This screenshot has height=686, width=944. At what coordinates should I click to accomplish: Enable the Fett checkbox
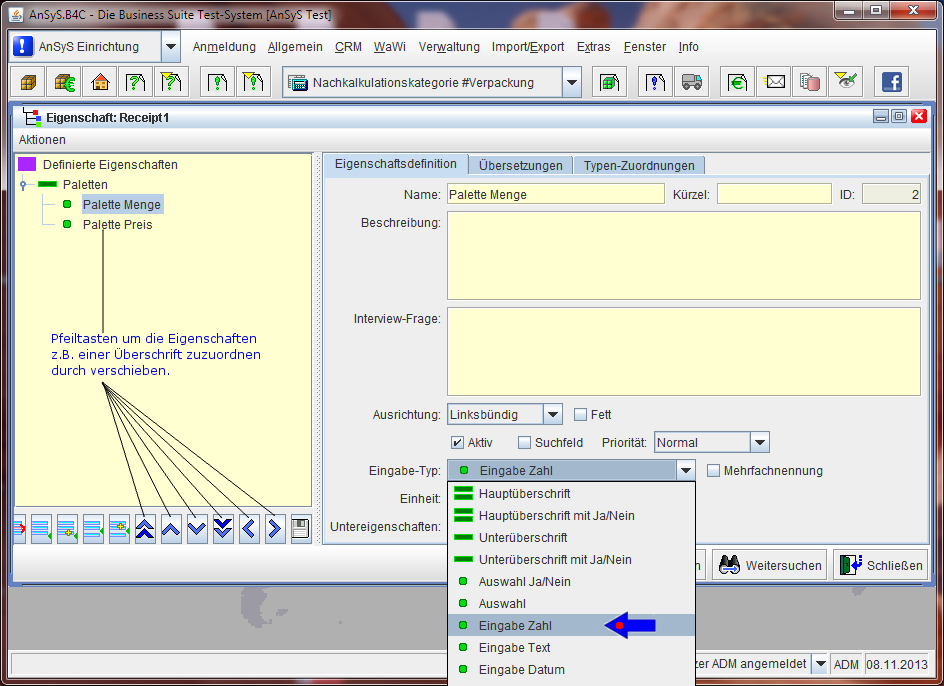pyautogui.click(x=581, y=414)
